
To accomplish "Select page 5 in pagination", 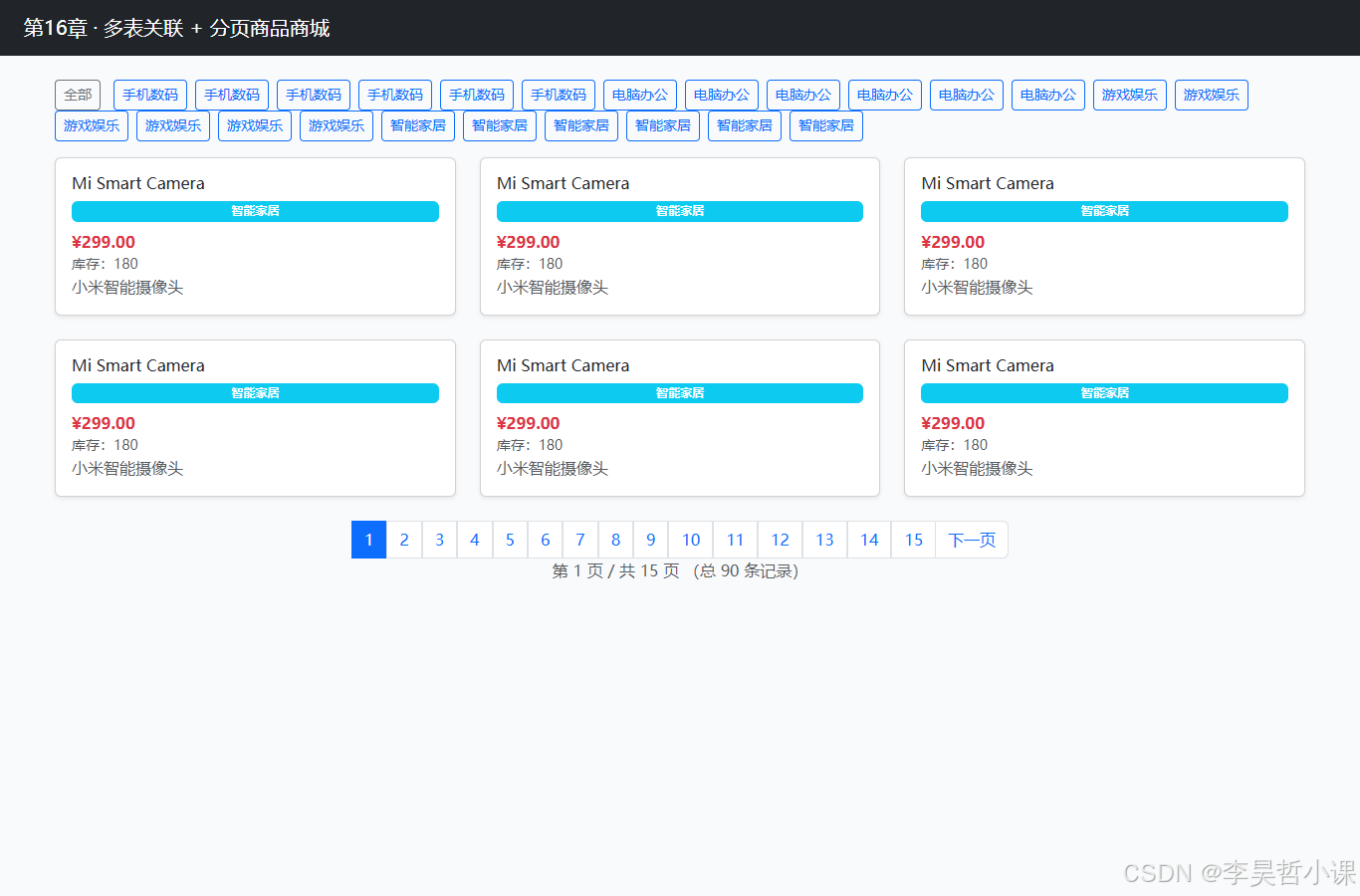I will click(x=510, y=540).
